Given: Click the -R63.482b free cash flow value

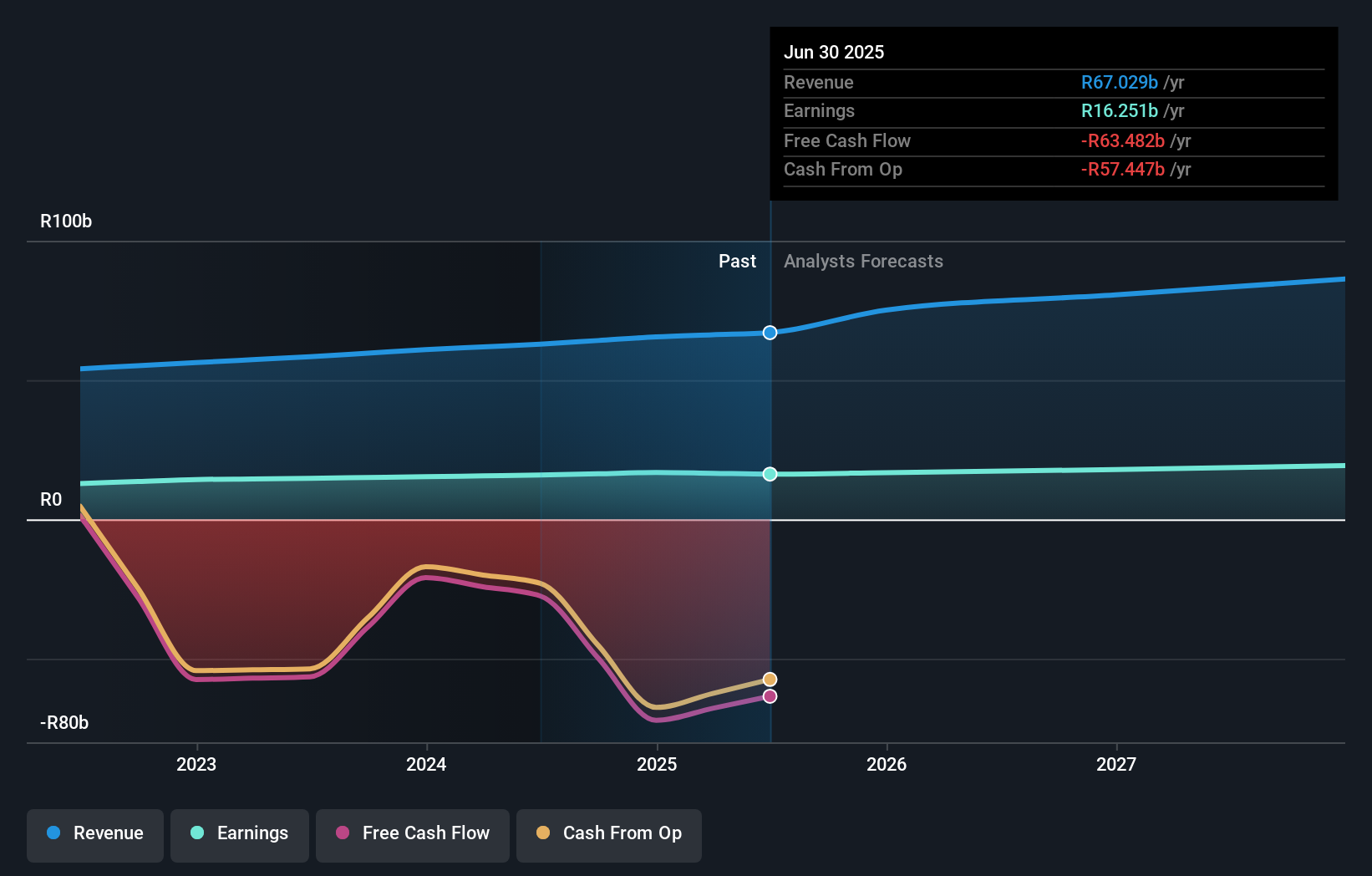Looking at the screenshot, I should [x=1123, y=141].
